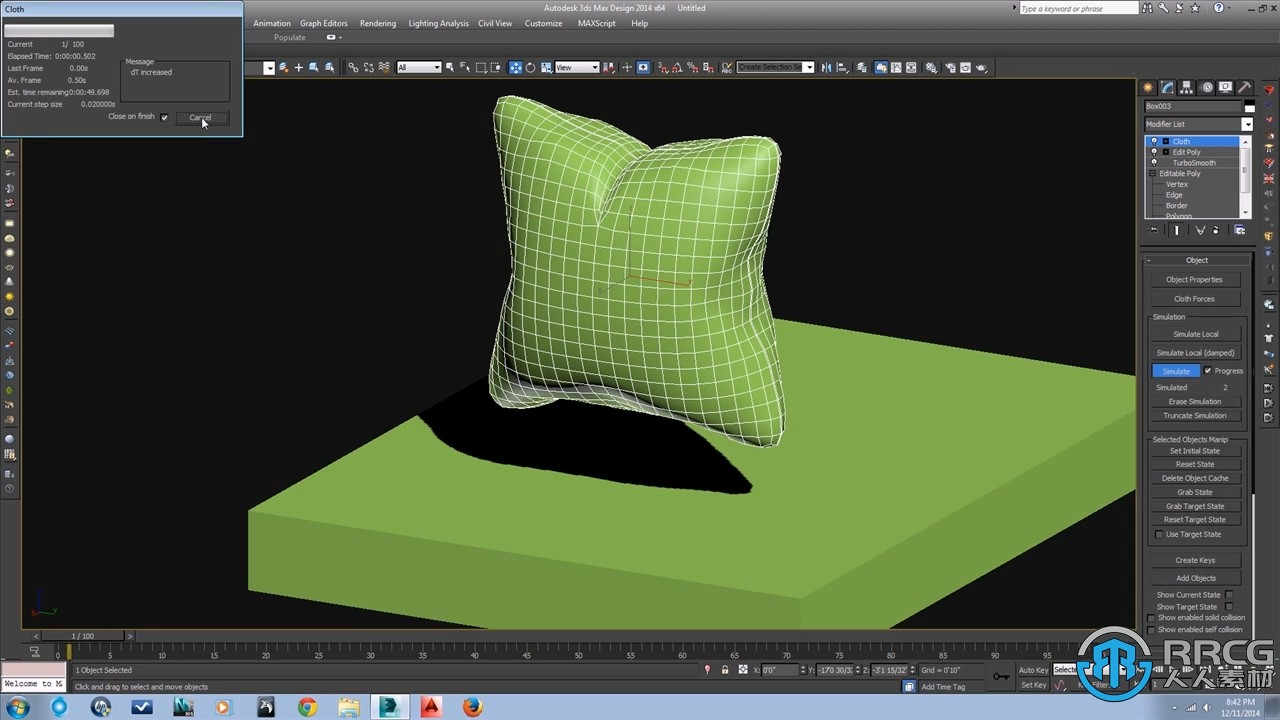Image resolution: width=1280 pixels, height=720 pixels.
Task: Click the Object Properties button
Action: 1194,280
